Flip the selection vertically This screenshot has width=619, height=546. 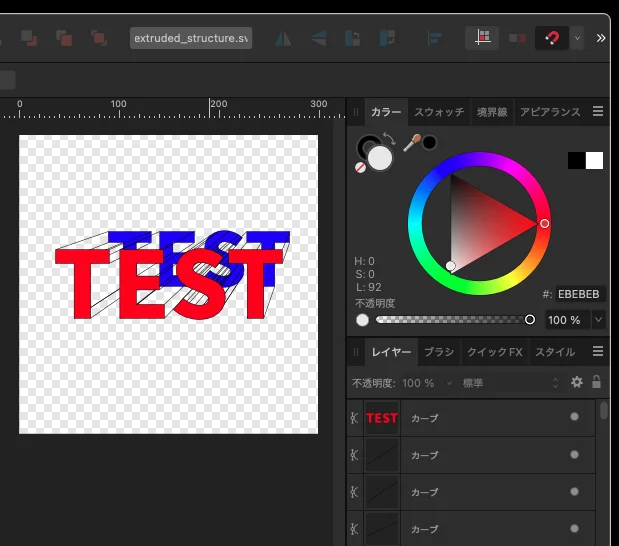(x=319, y=38)
